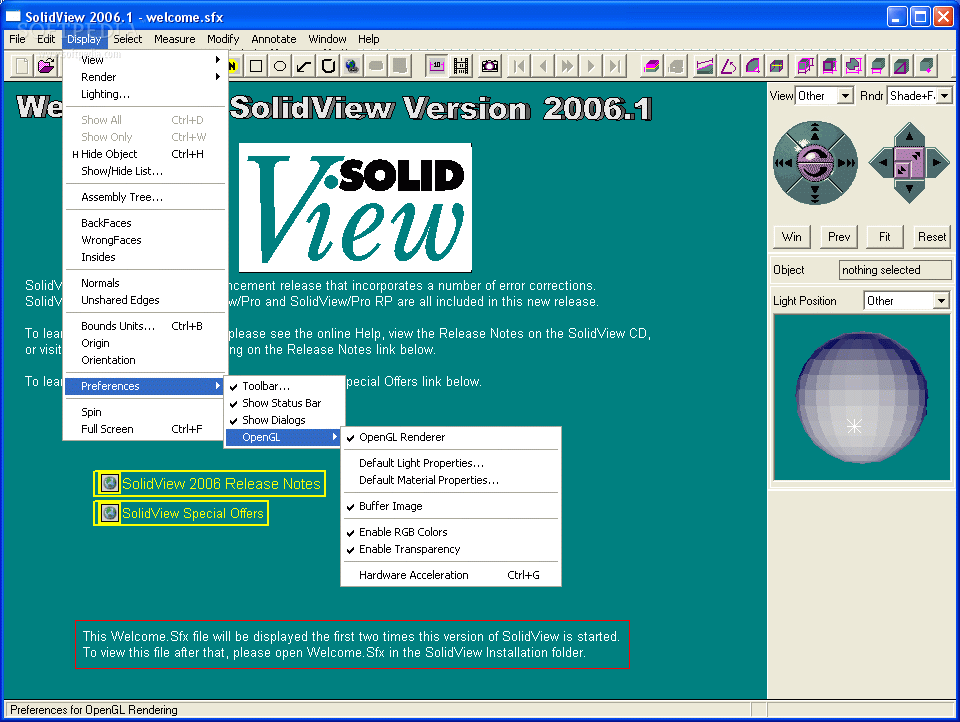Click the pan-down arrow on pan pad
The width and height of the screenshot is (960, 722).
pyautogui.click(x=910, y=190)
